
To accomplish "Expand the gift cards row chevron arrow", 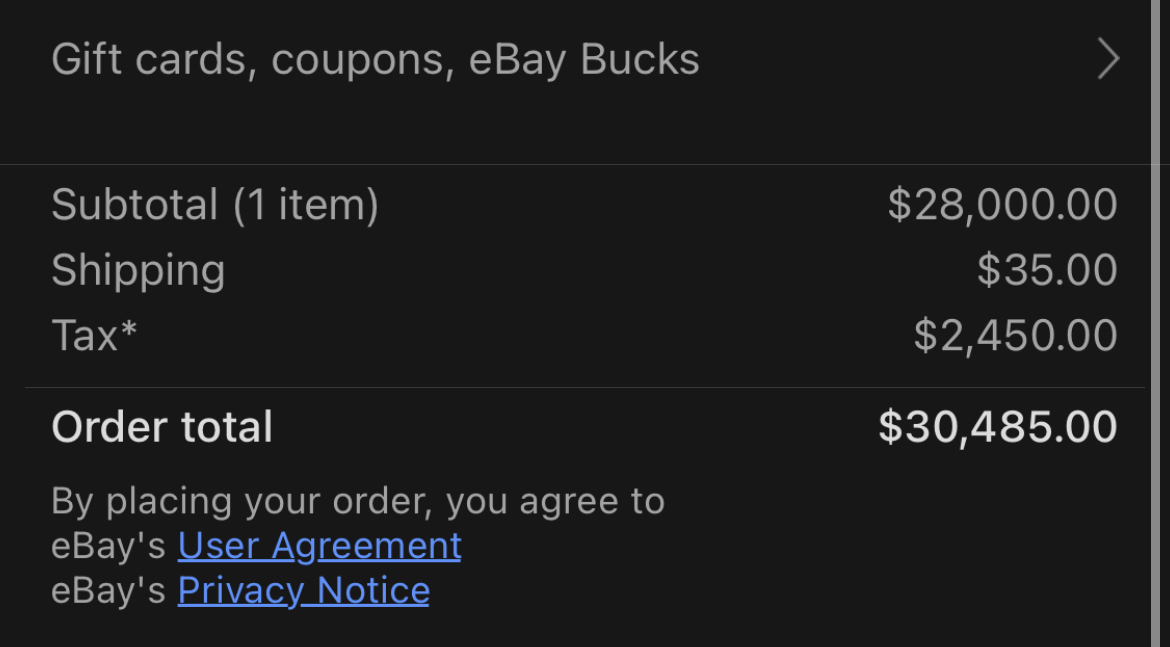I will click(1107, 59).
